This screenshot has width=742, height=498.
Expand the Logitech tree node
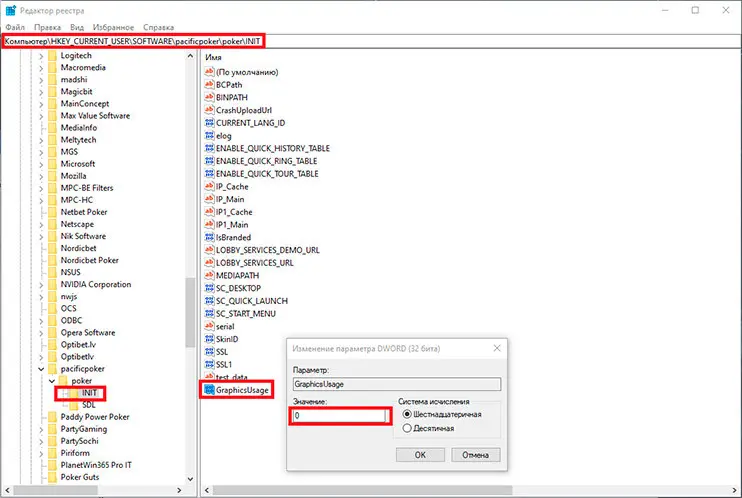coord(42,57)
